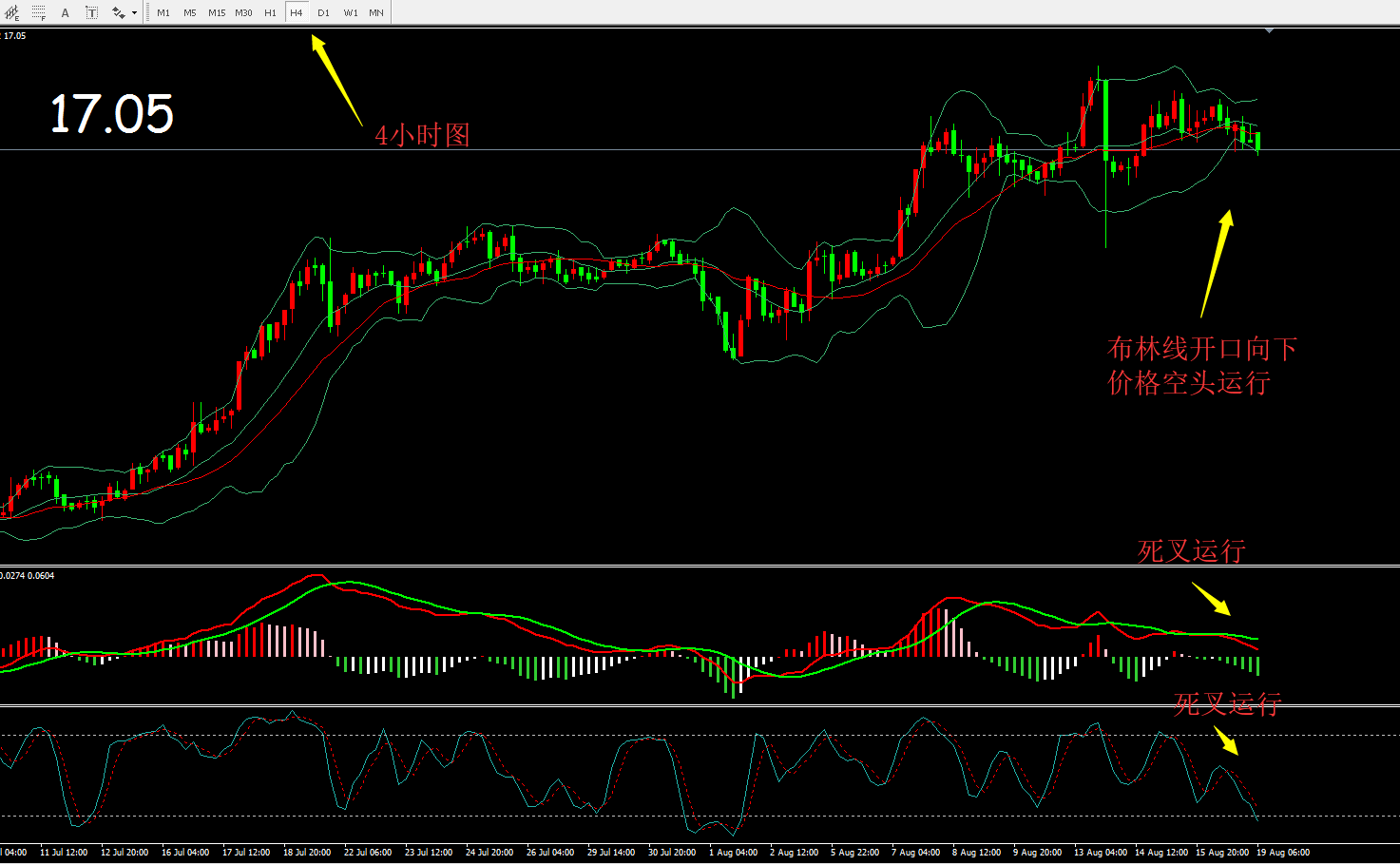
Task: Click the 30 Jul 20:00 time label
Action: 672,853
